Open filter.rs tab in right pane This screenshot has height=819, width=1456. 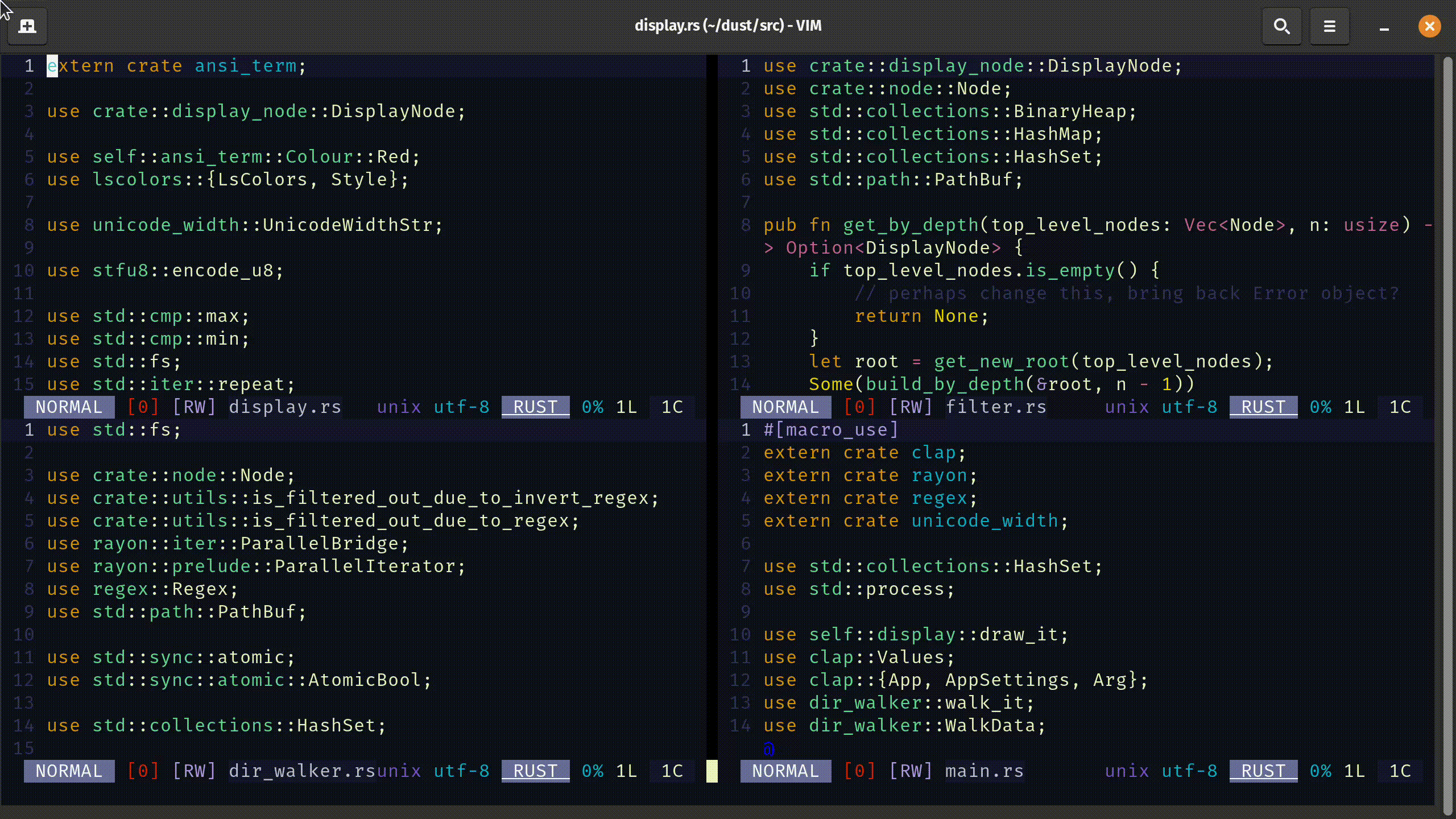(994, 406)
